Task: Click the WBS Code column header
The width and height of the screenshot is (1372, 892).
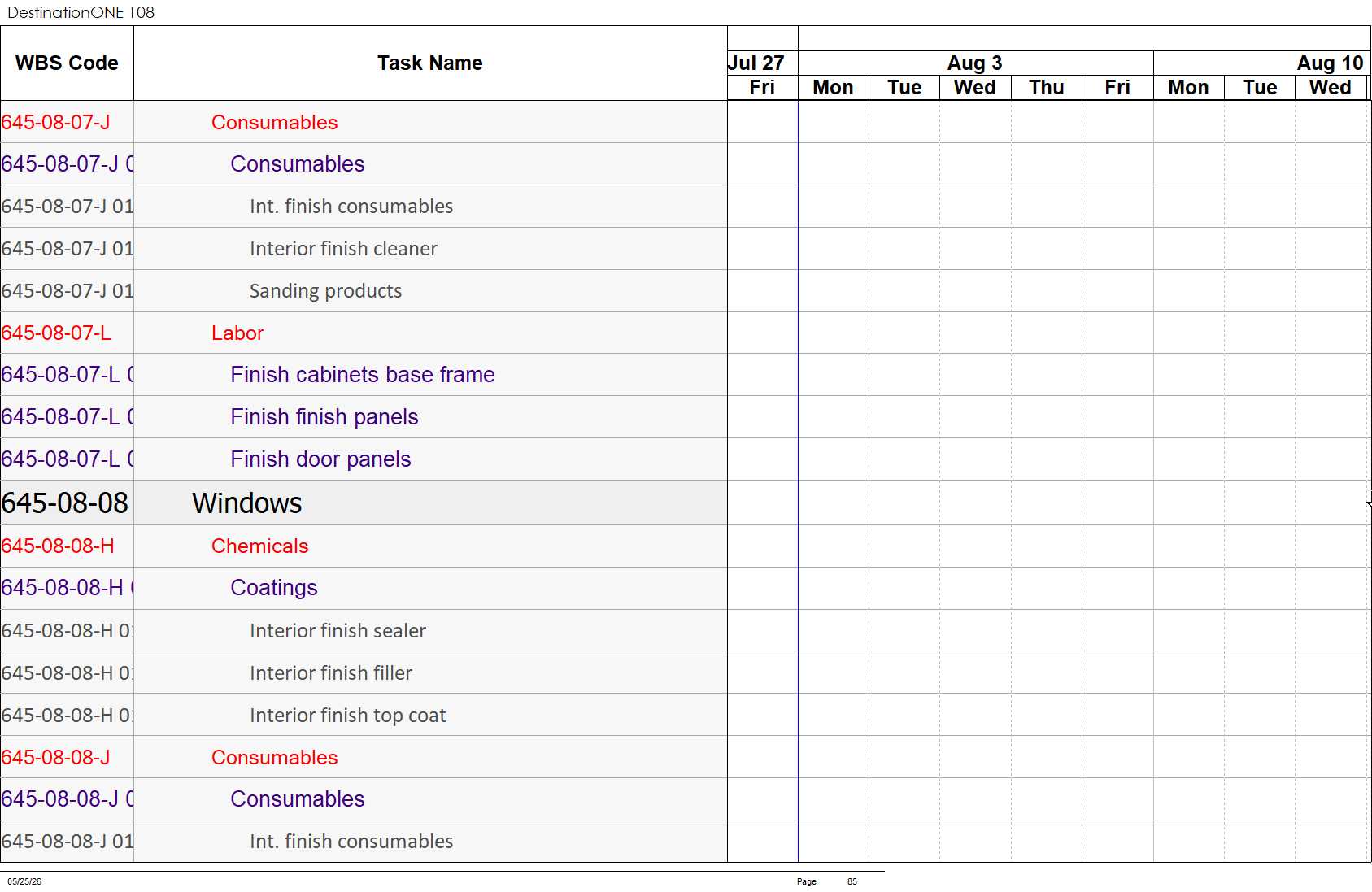Action: [x=67, y=63]
